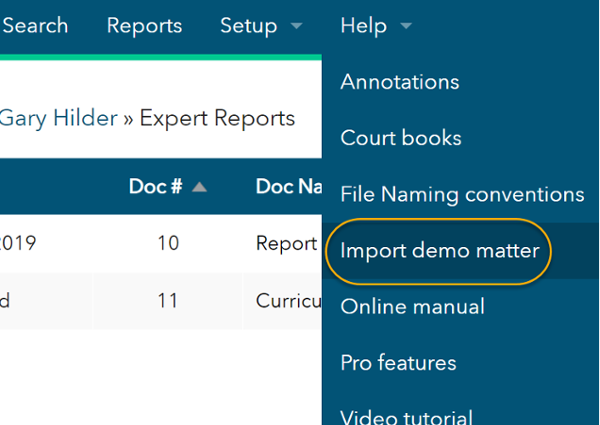
Task: Open Court books help entry
Action: (x=401, y=138)
